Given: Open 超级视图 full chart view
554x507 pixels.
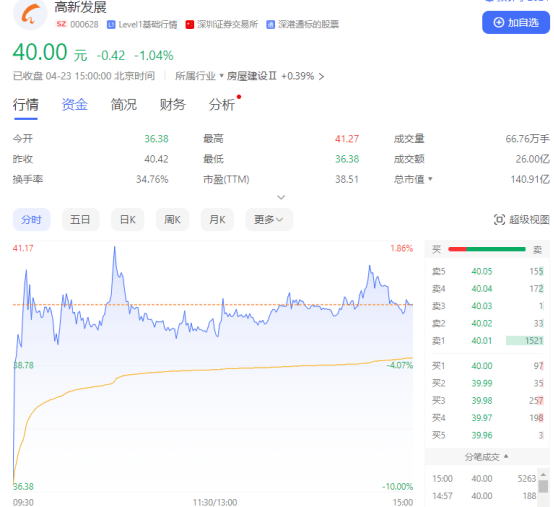Looking at the screenshot, I should [521, 219].
